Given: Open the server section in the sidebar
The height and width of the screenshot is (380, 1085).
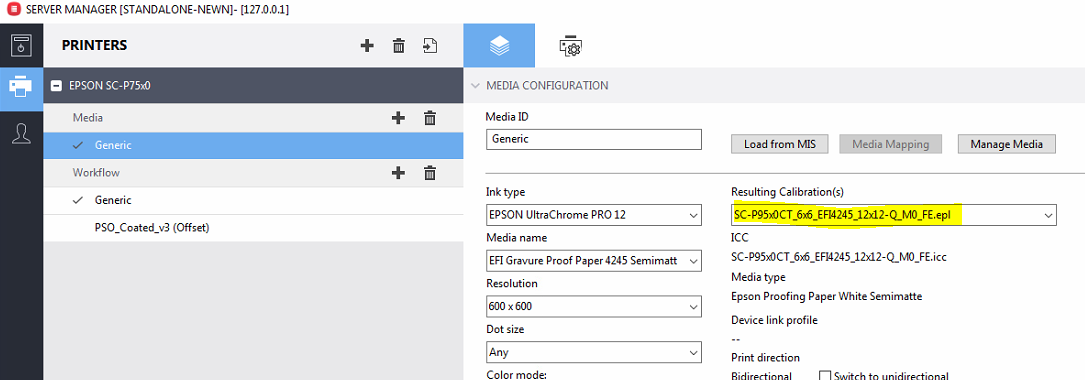Looking at the screenshot, I should [21, 45].
